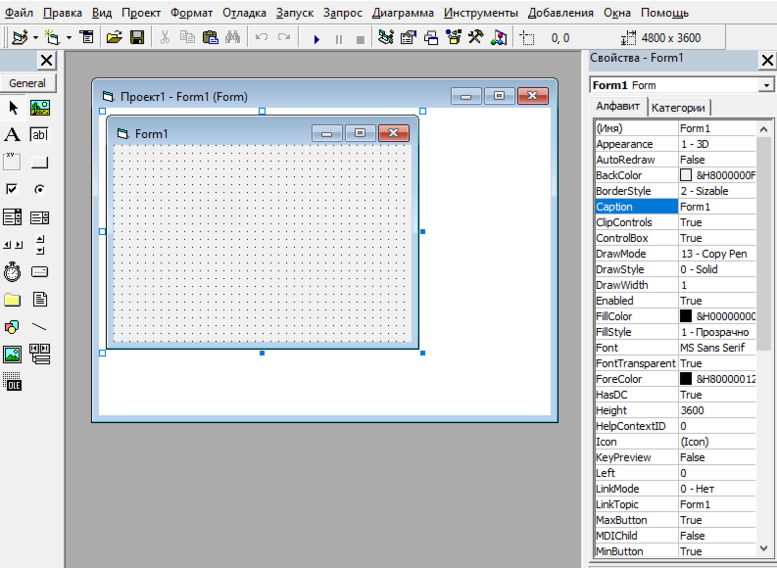Open the Диаграмма menu
The height and width of the screenshot is (568, 777).
(x=403, y=13)
